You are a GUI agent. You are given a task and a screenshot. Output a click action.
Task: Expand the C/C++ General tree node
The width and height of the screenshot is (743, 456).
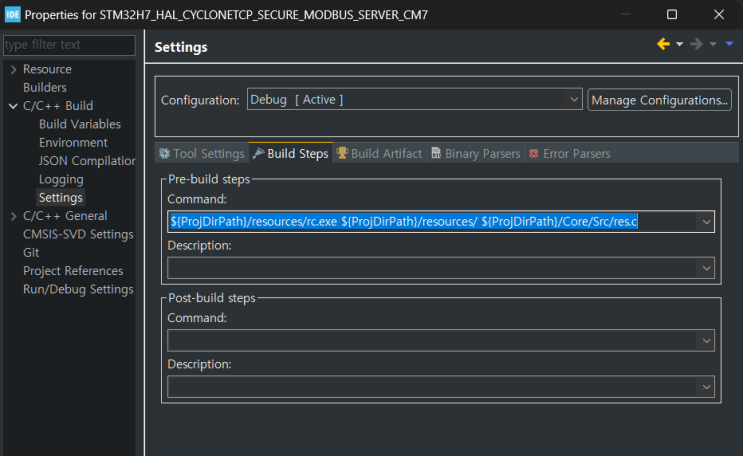(x=13, y=216)
